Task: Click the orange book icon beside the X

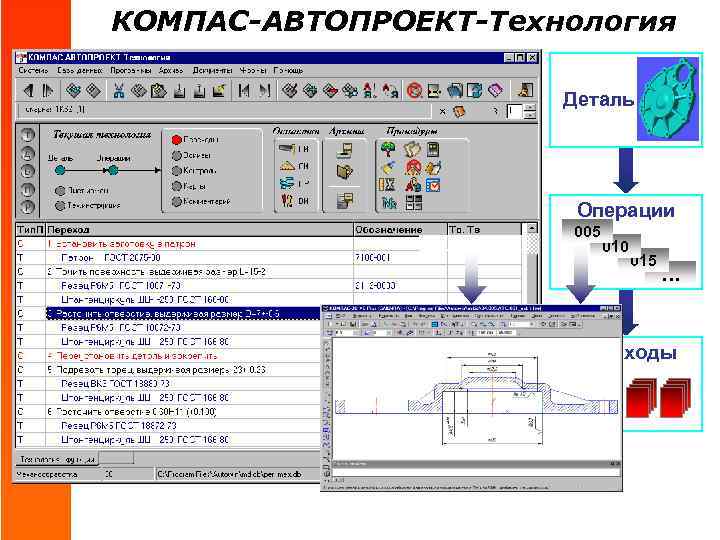Action: coord(459,112)
